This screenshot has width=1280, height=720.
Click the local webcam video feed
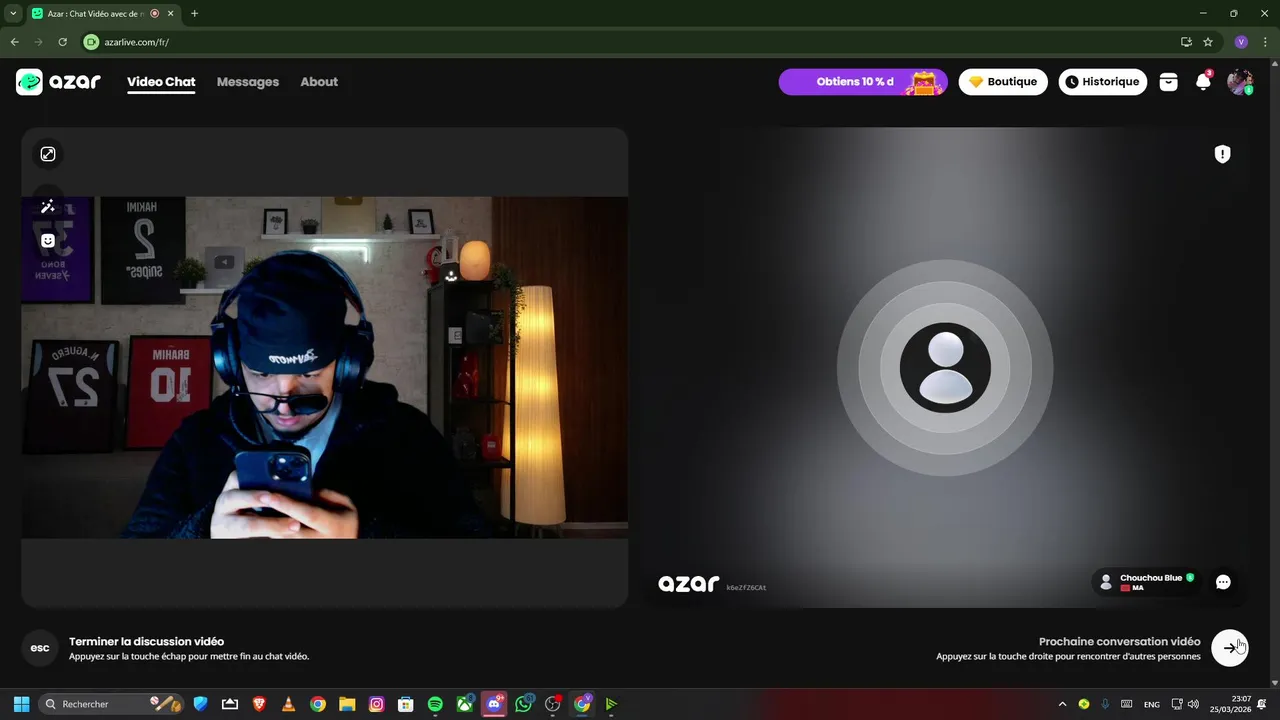coord(325,367)
